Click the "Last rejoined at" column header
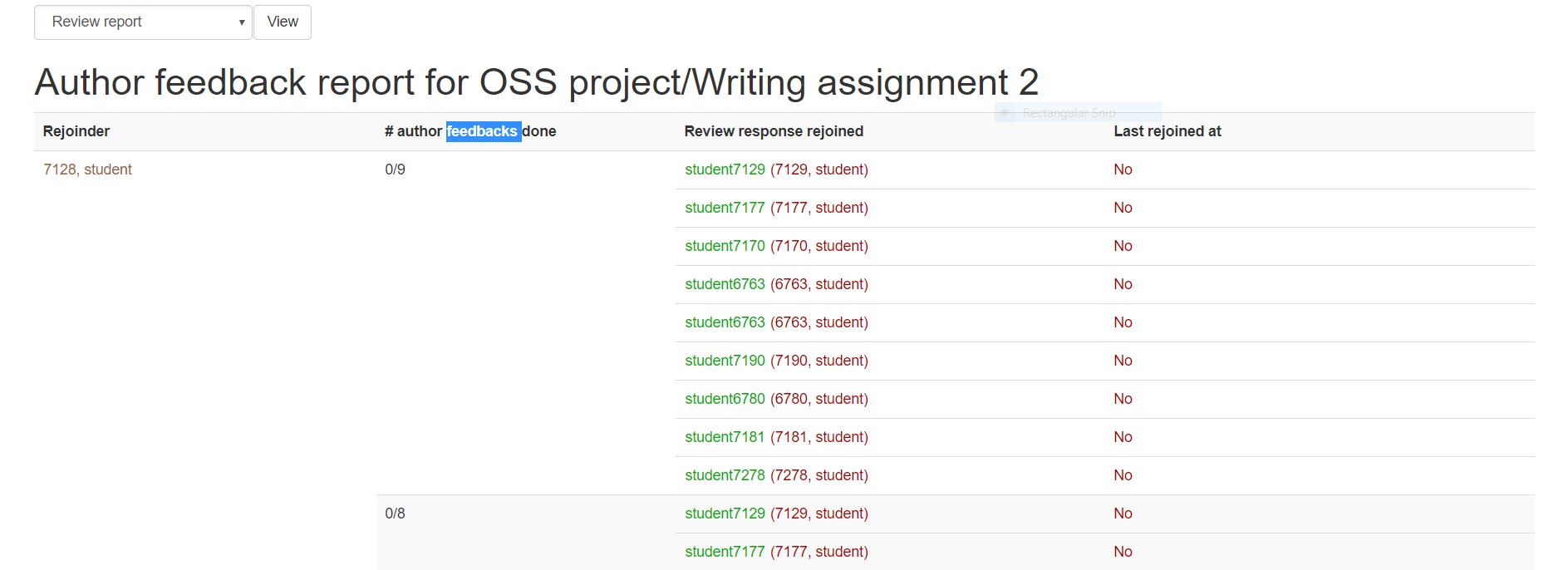This screenshot has height=570, width=1568. coord(1167,131)
